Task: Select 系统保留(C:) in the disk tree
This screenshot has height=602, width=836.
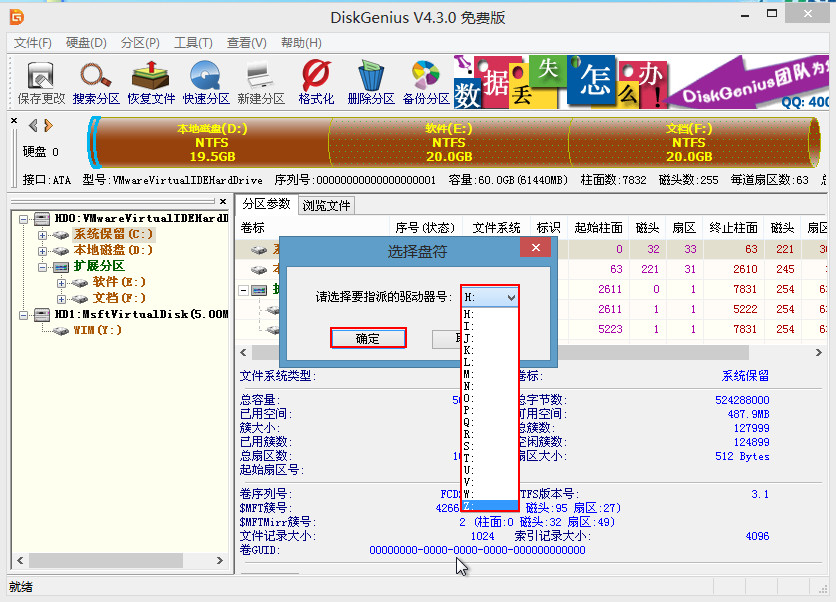Action: click(x=113, y=234)
